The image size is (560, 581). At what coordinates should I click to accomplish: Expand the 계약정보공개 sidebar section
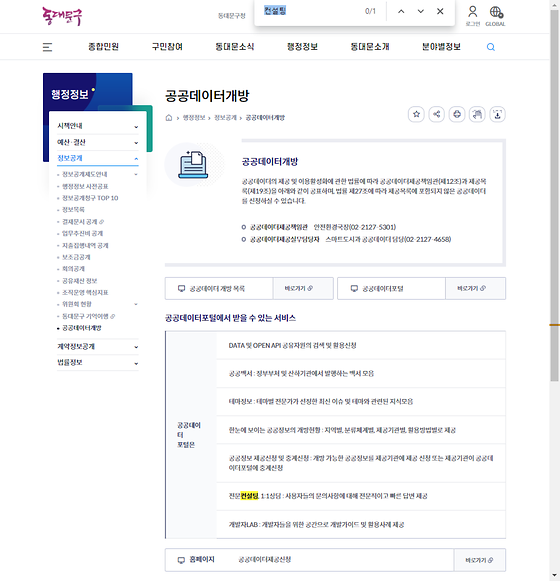pyautogui.click(x=98, y=347)
